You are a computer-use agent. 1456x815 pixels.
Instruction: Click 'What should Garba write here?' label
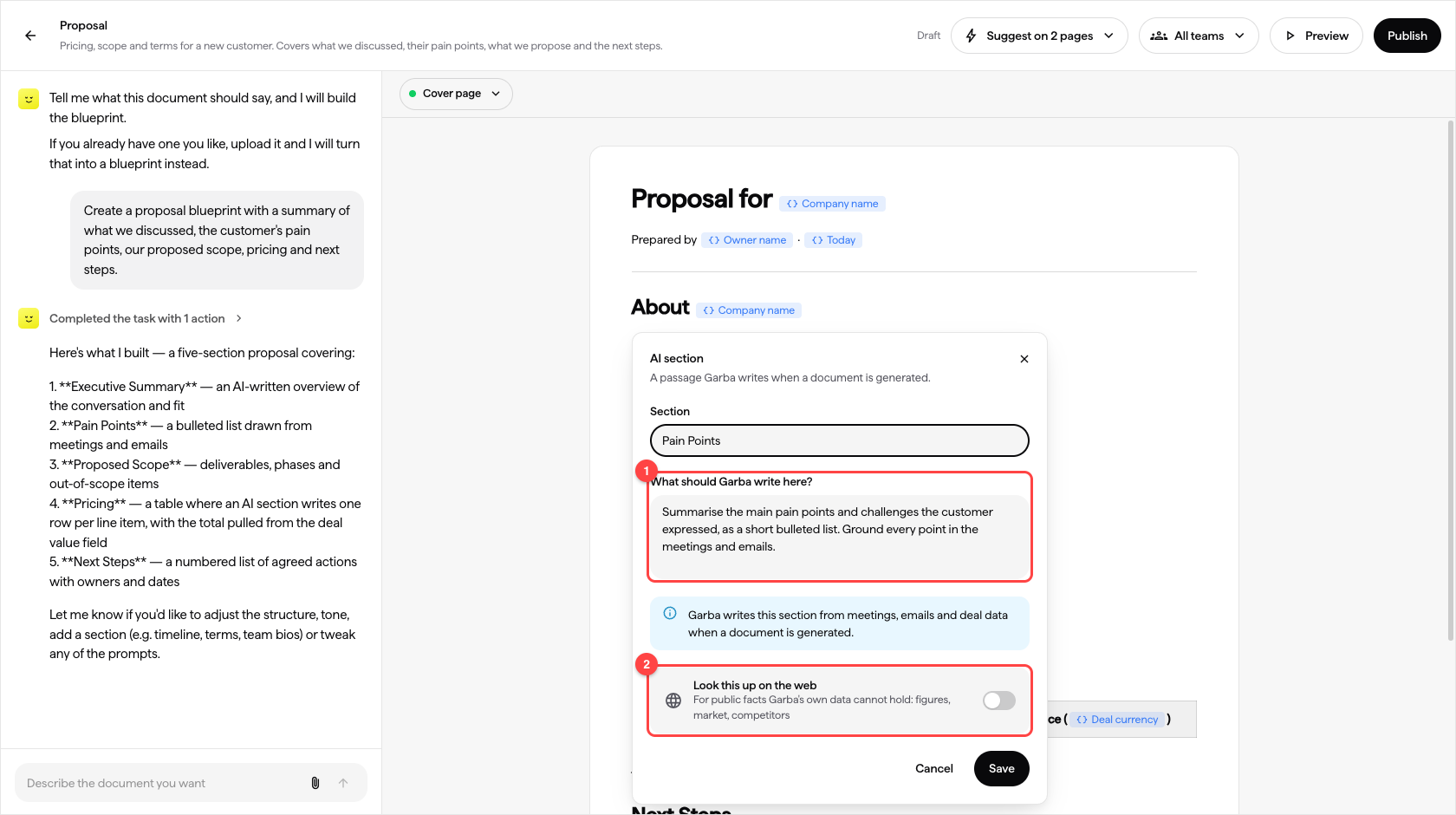pos(731,482)
